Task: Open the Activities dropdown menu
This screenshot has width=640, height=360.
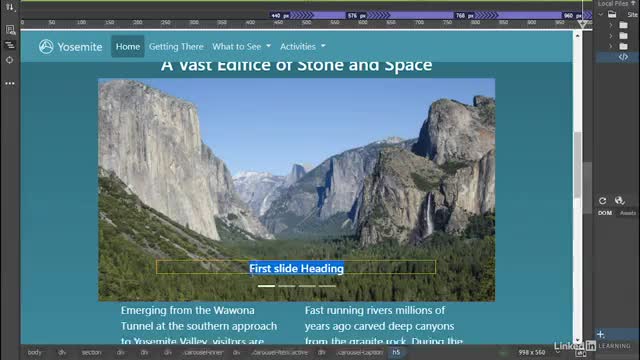Action: (x=302, y=47)
